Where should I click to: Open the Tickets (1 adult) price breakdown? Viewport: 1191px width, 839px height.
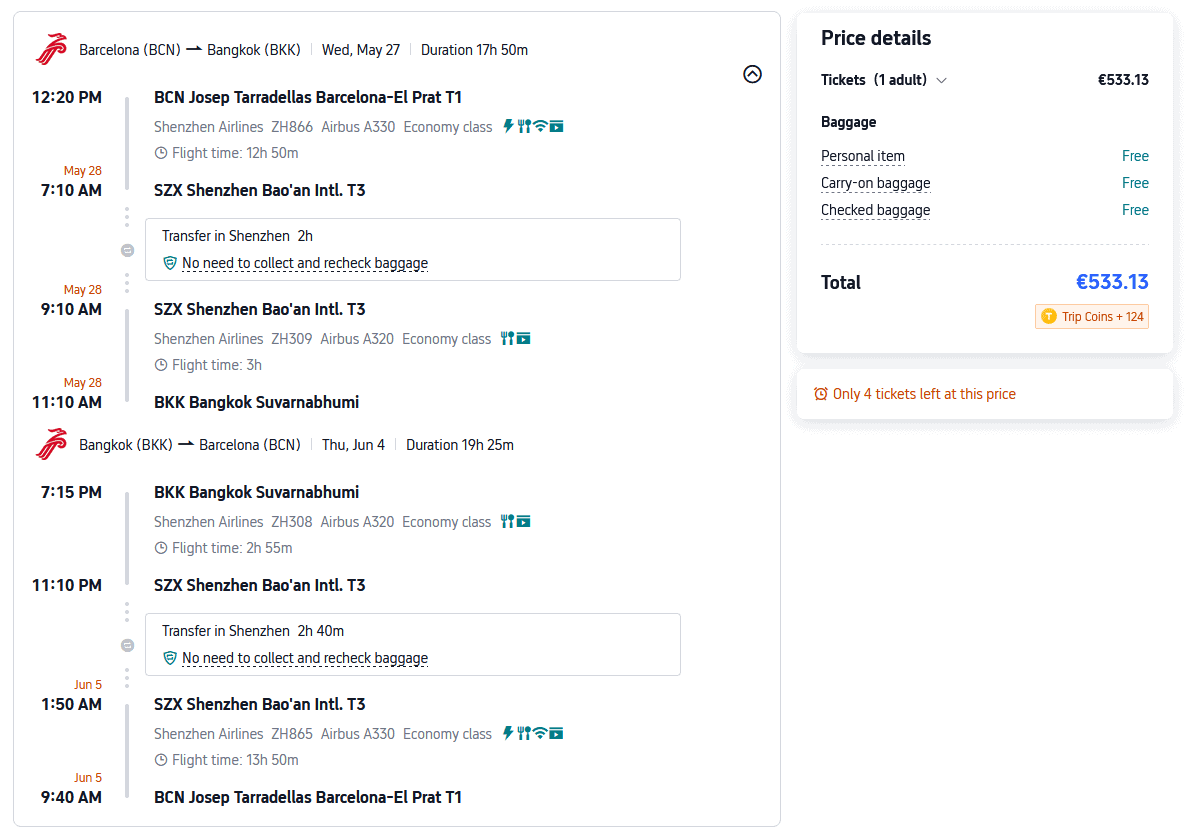(x=874, y=80)
